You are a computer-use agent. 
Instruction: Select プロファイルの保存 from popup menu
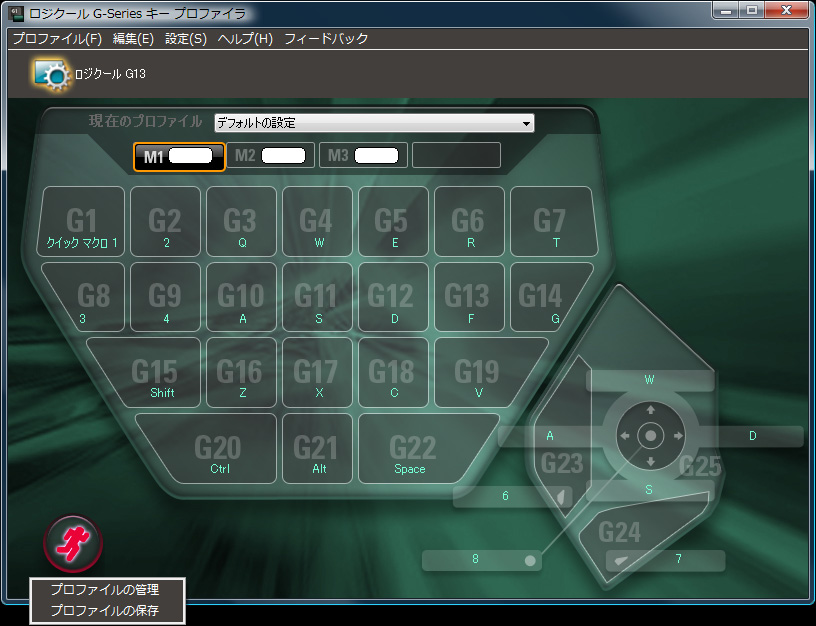coord(104,610)
